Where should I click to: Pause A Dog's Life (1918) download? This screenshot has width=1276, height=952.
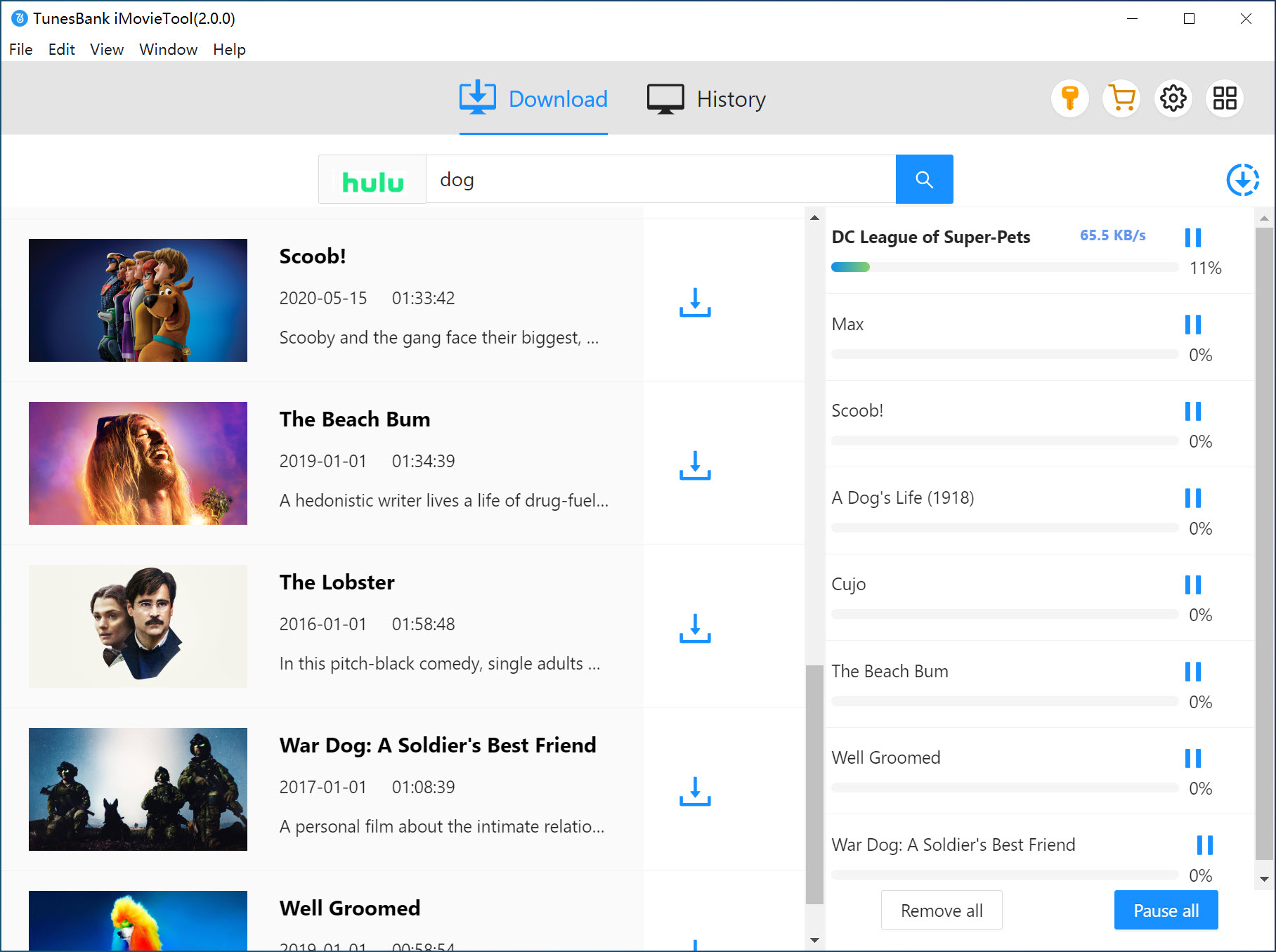pos(1192,498)
